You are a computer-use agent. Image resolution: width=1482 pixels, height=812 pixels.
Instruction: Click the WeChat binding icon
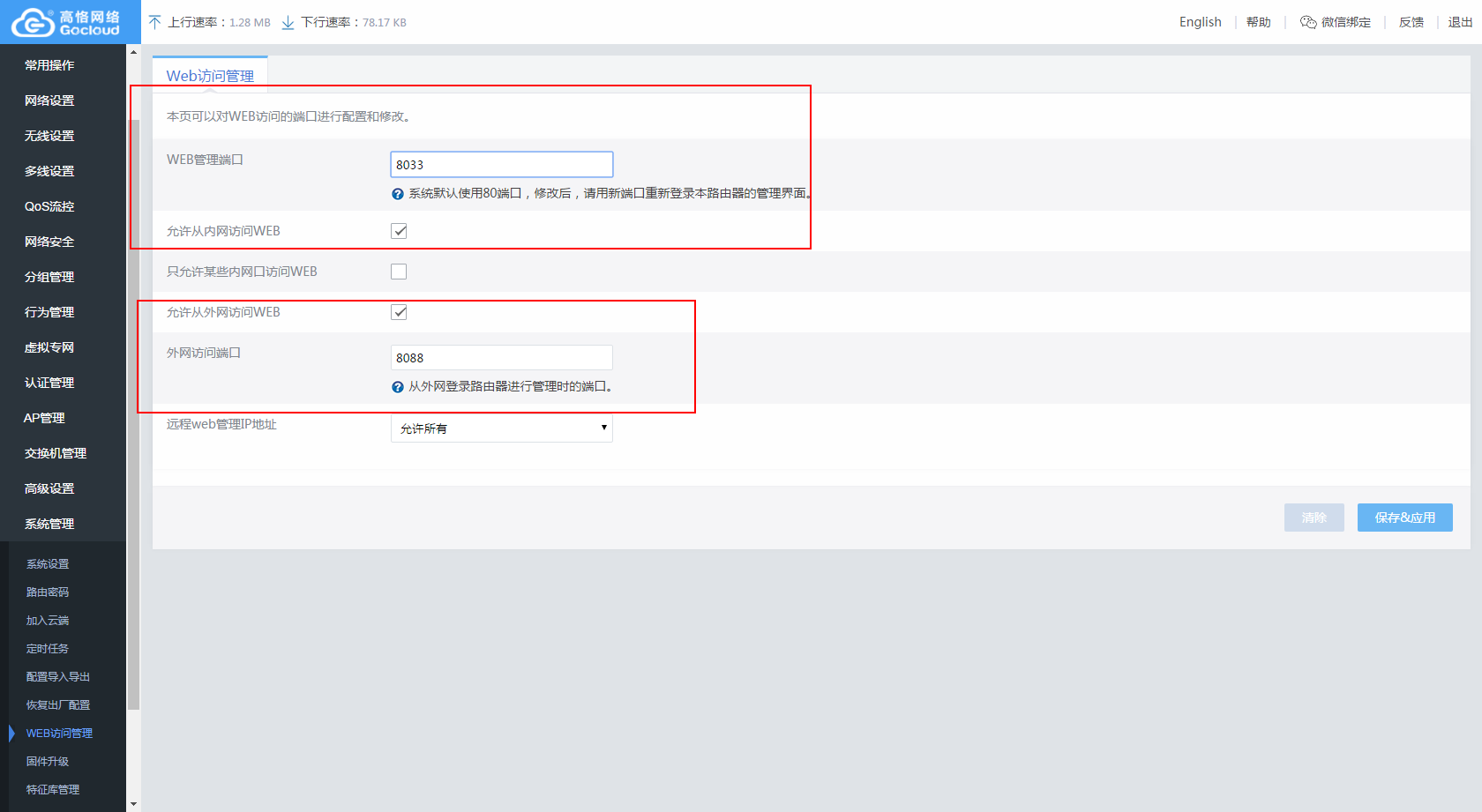point(1308,22)
